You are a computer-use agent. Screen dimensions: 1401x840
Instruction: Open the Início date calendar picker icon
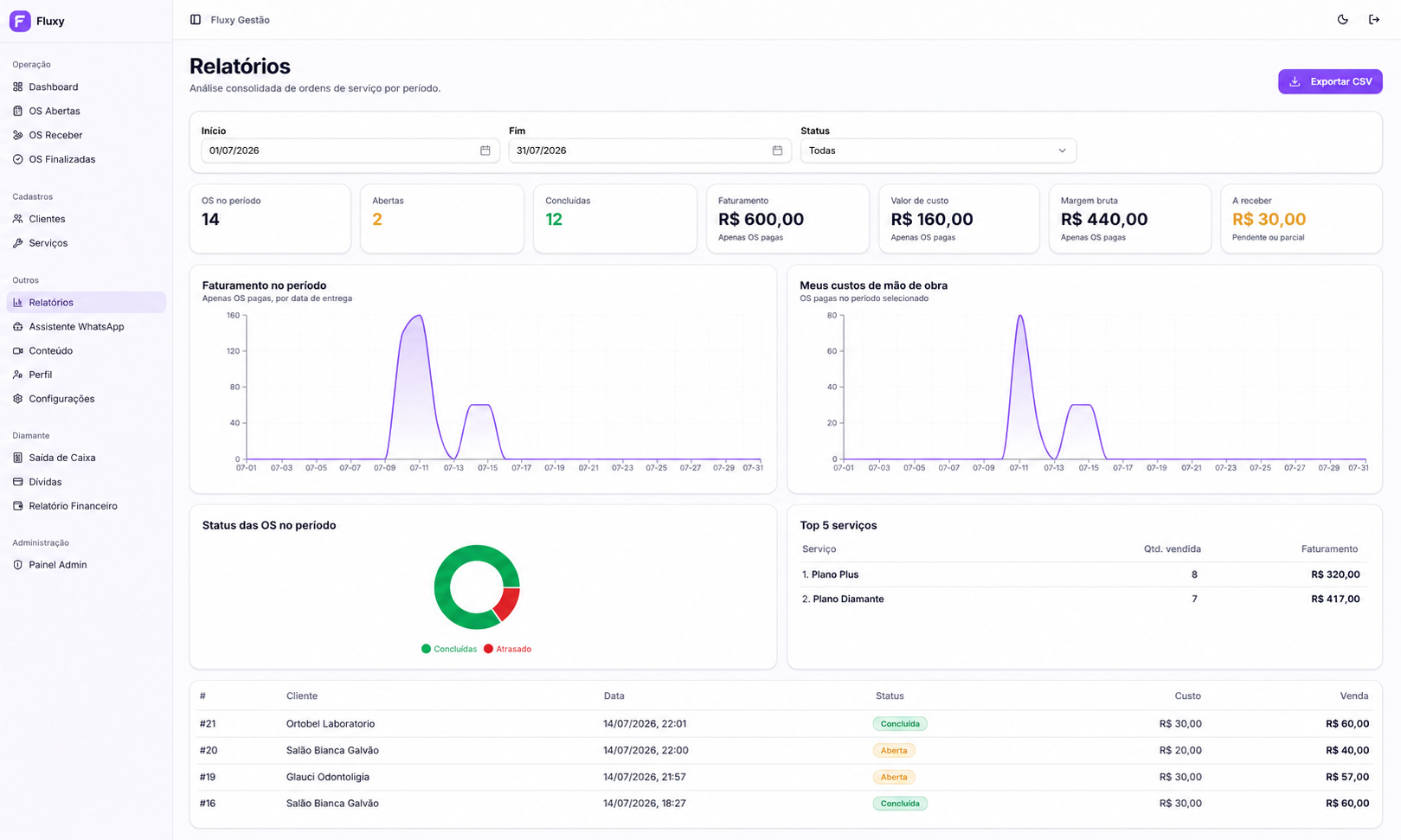coord(485,151)
